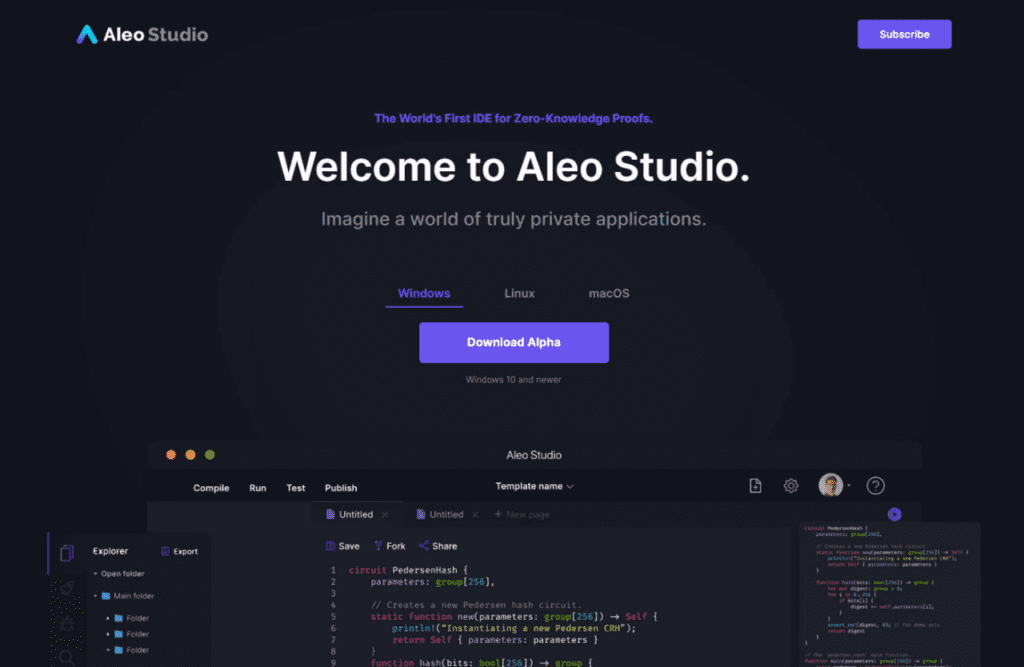Collapse the Main folder tree item
This screenshot has height=667, width=1024.
click(96, 596)
